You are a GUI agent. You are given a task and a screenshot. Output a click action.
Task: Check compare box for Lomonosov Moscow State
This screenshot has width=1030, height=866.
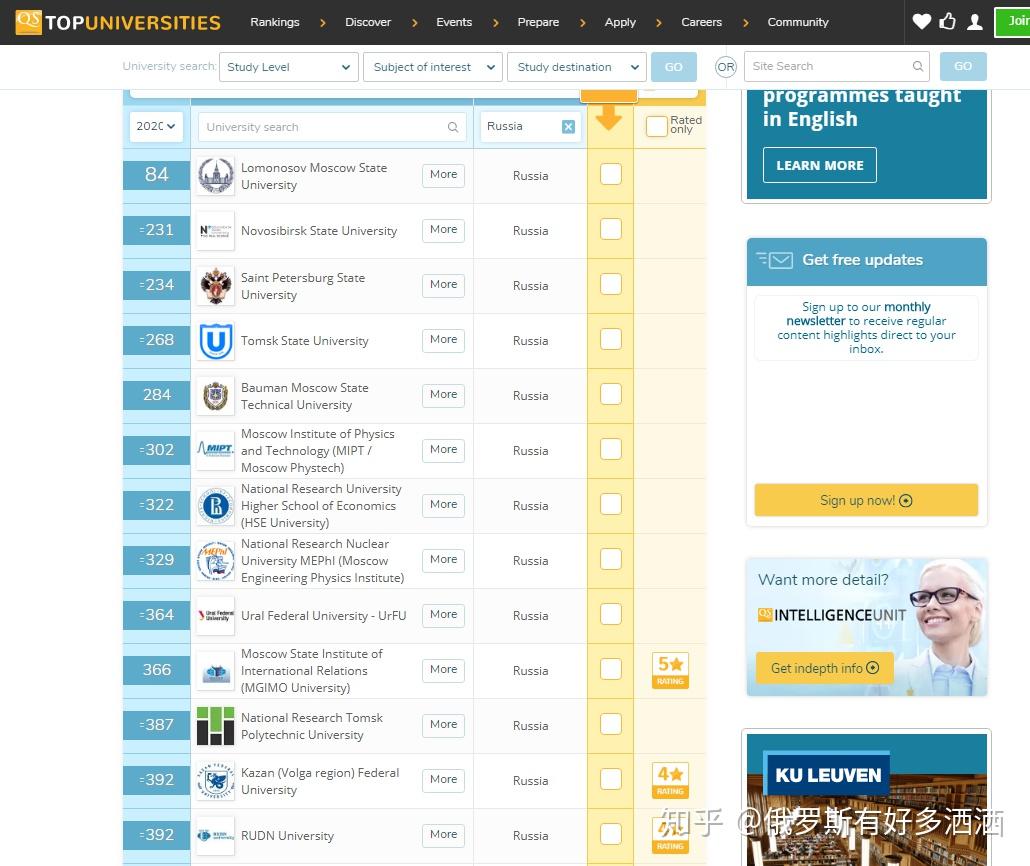pos(611,174)
